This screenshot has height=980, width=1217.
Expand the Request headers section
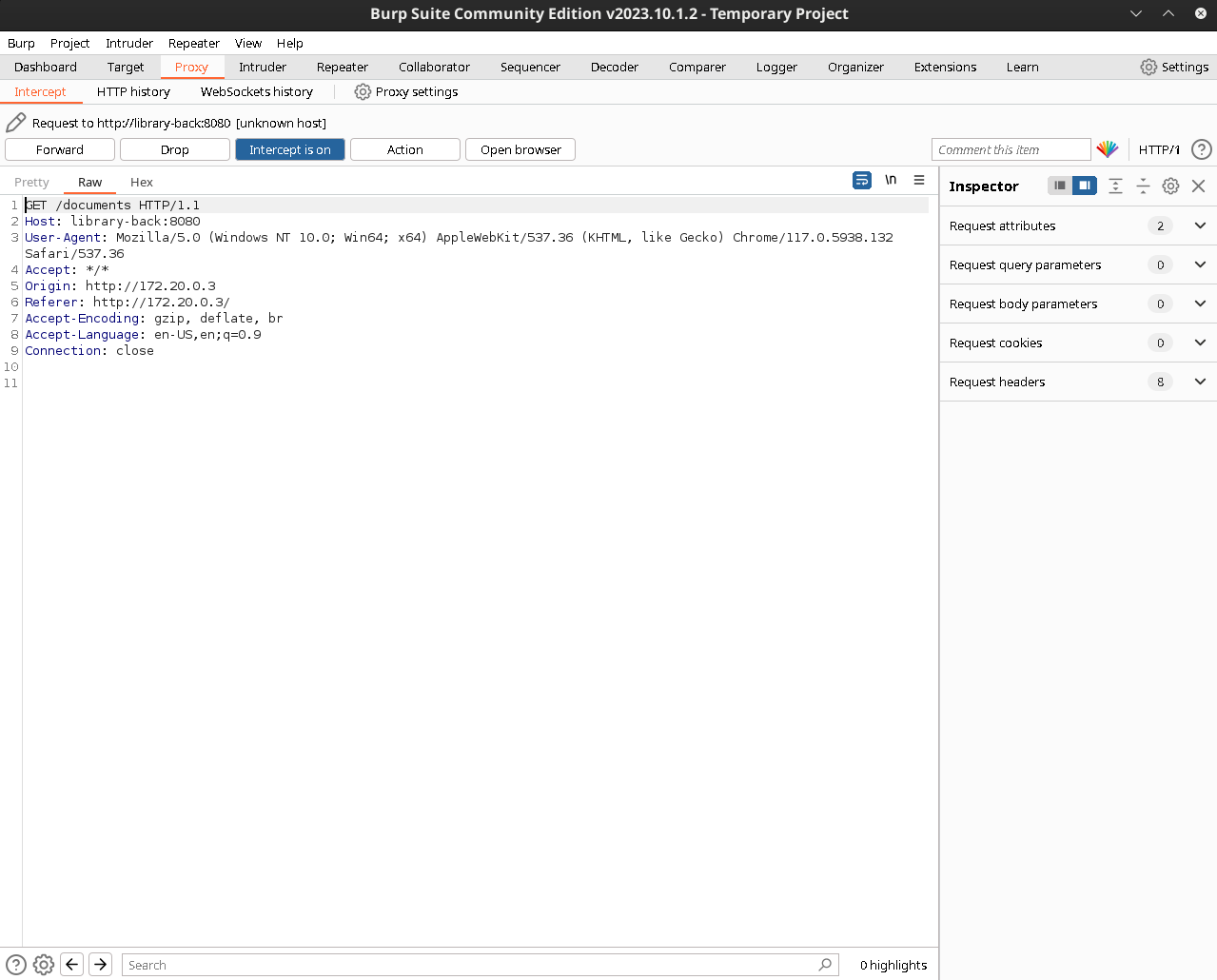click(x=1199, y=382)
